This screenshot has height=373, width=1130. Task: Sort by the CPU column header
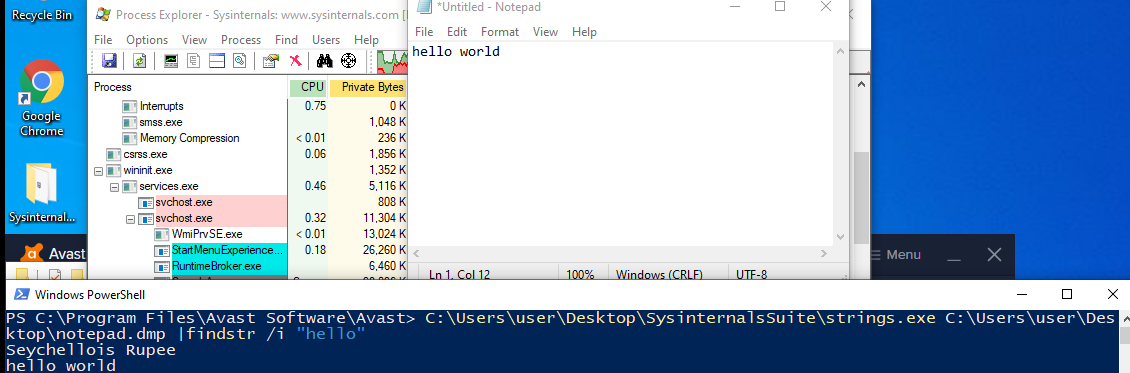(309, 87)
